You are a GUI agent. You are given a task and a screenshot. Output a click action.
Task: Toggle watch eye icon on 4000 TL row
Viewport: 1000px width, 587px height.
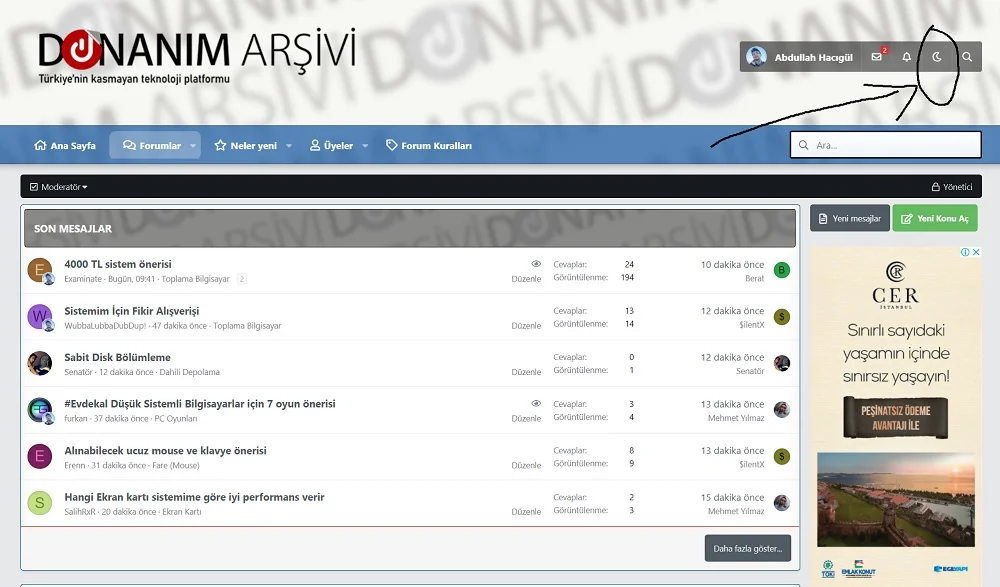pos(536,264)
